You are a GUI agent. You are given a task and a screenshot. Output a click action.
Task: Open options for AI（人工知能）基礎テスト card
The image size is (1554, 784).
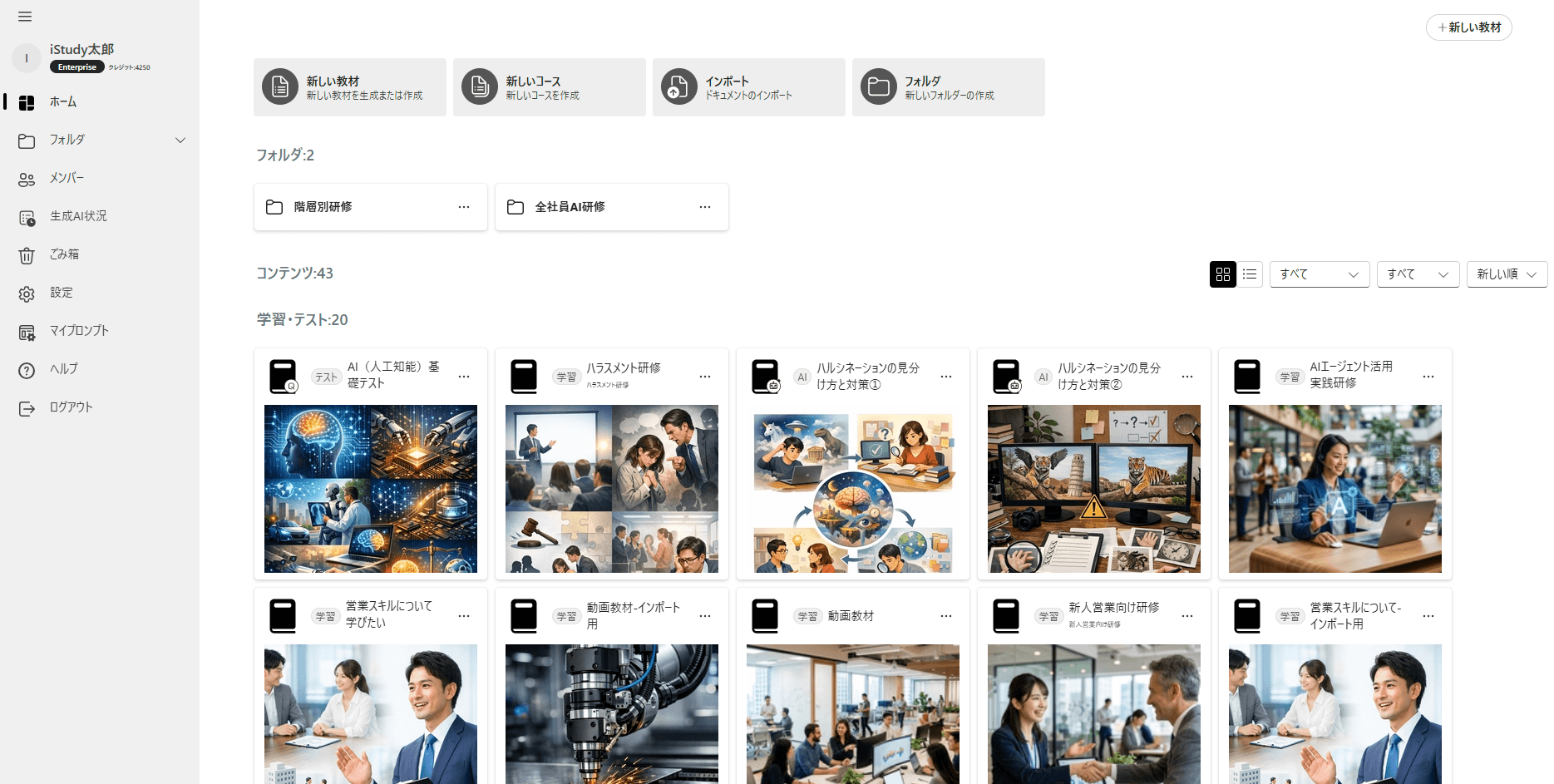click(x=464, y=377)
